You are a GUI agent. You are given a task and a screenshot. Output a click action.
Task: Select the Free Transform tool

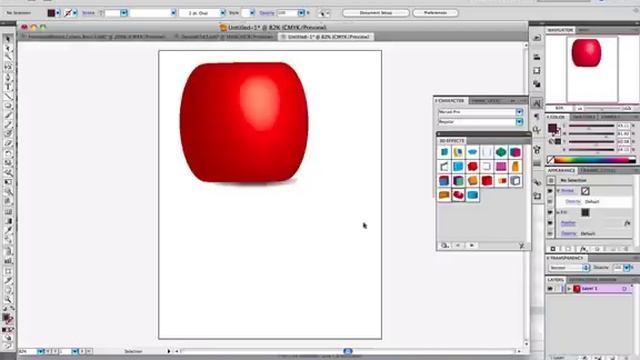(8, 182)
